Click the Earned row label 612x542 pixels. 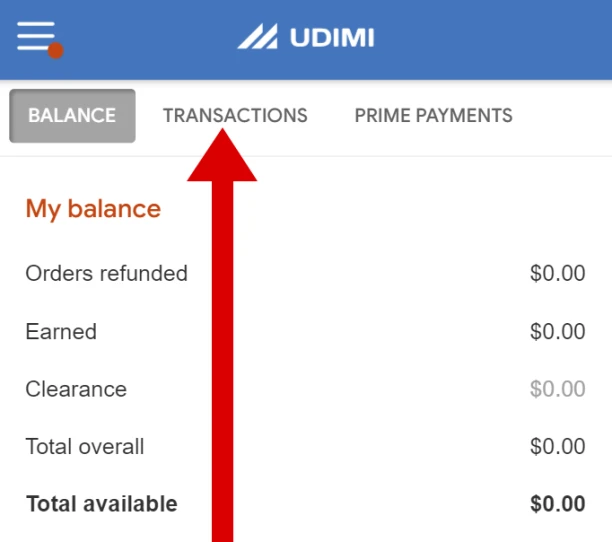click(x=61, y=331)
